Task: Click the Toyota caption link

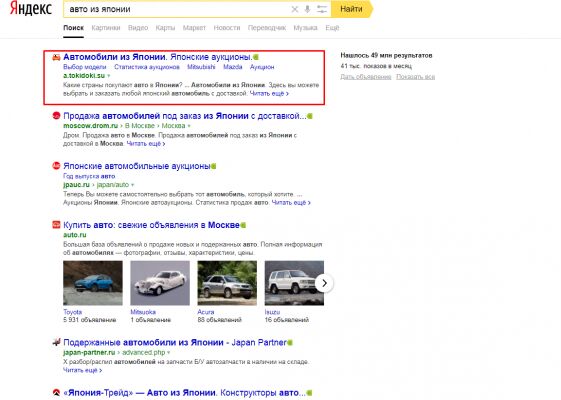Action: [x=73, y=312]
